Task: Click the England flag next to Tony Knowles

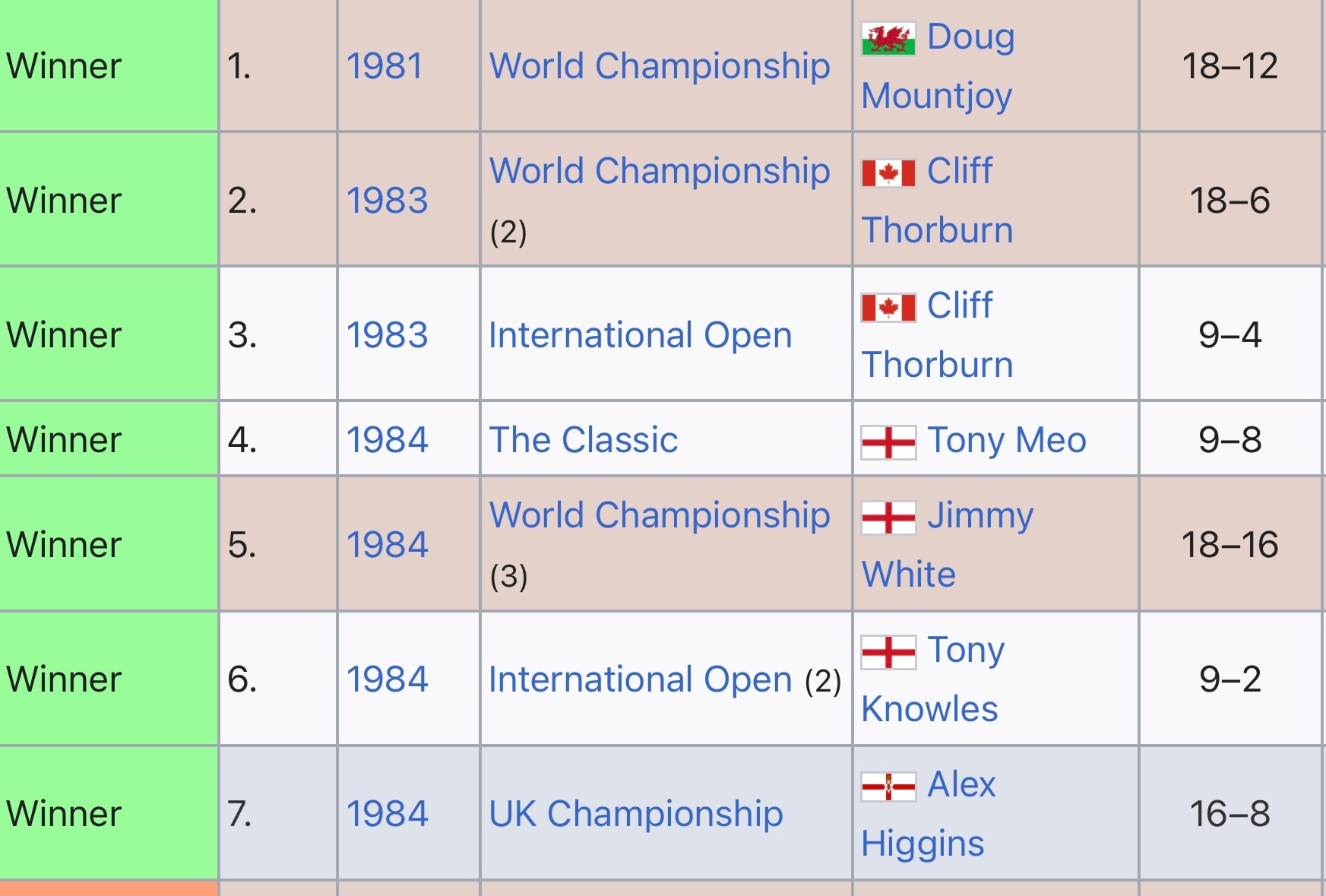Action: [x=888, y=652]
